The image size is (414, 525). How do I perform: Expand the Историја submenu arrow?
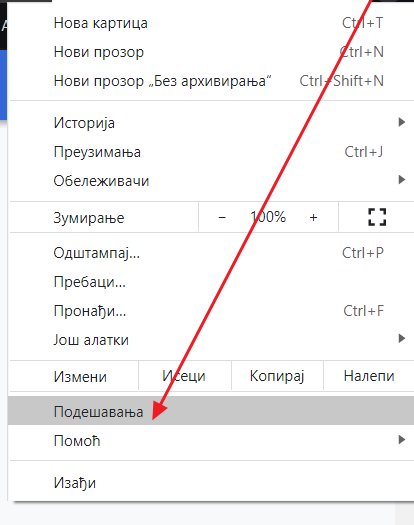click(402, 122)
